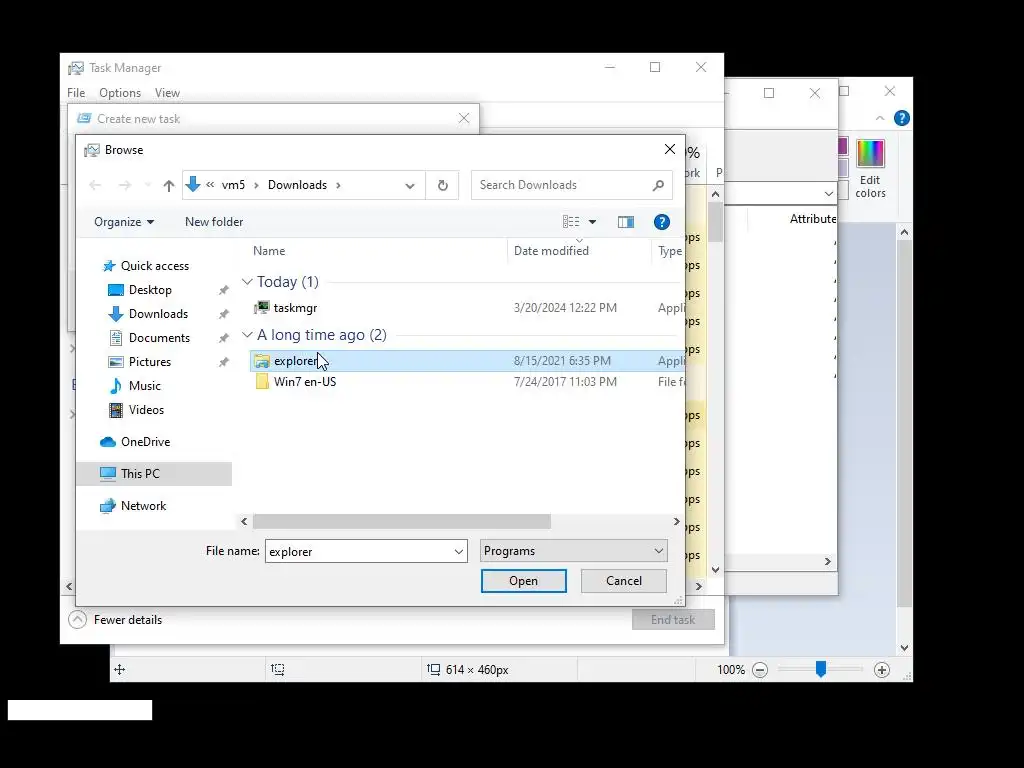1024x768 pixels.
Task: Click the Back arrow in Browse dialog
Action: (95, 185)
